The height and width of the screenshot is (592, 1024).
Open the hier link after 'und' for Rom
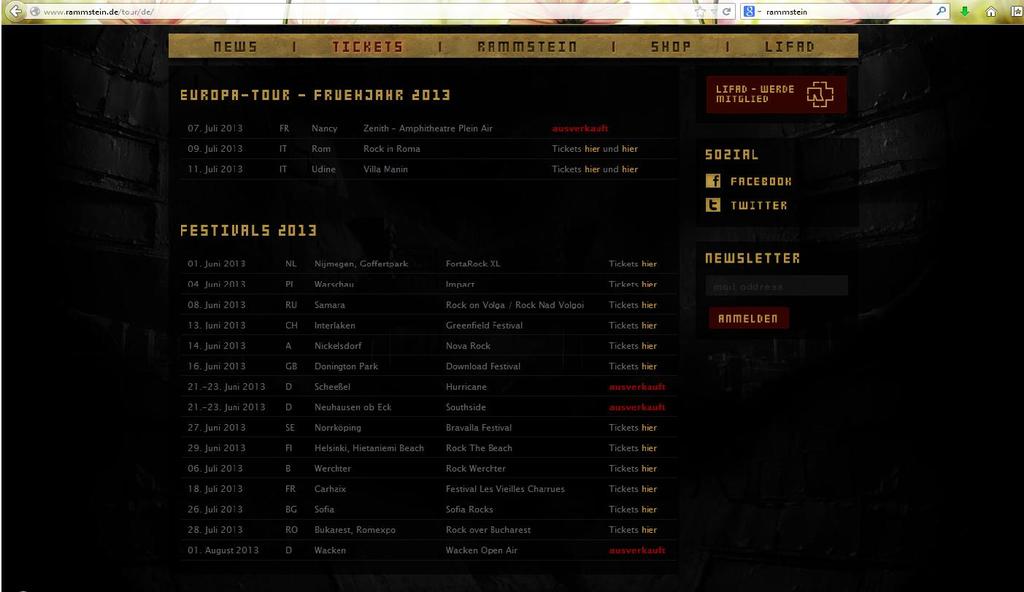pos(630,149)
